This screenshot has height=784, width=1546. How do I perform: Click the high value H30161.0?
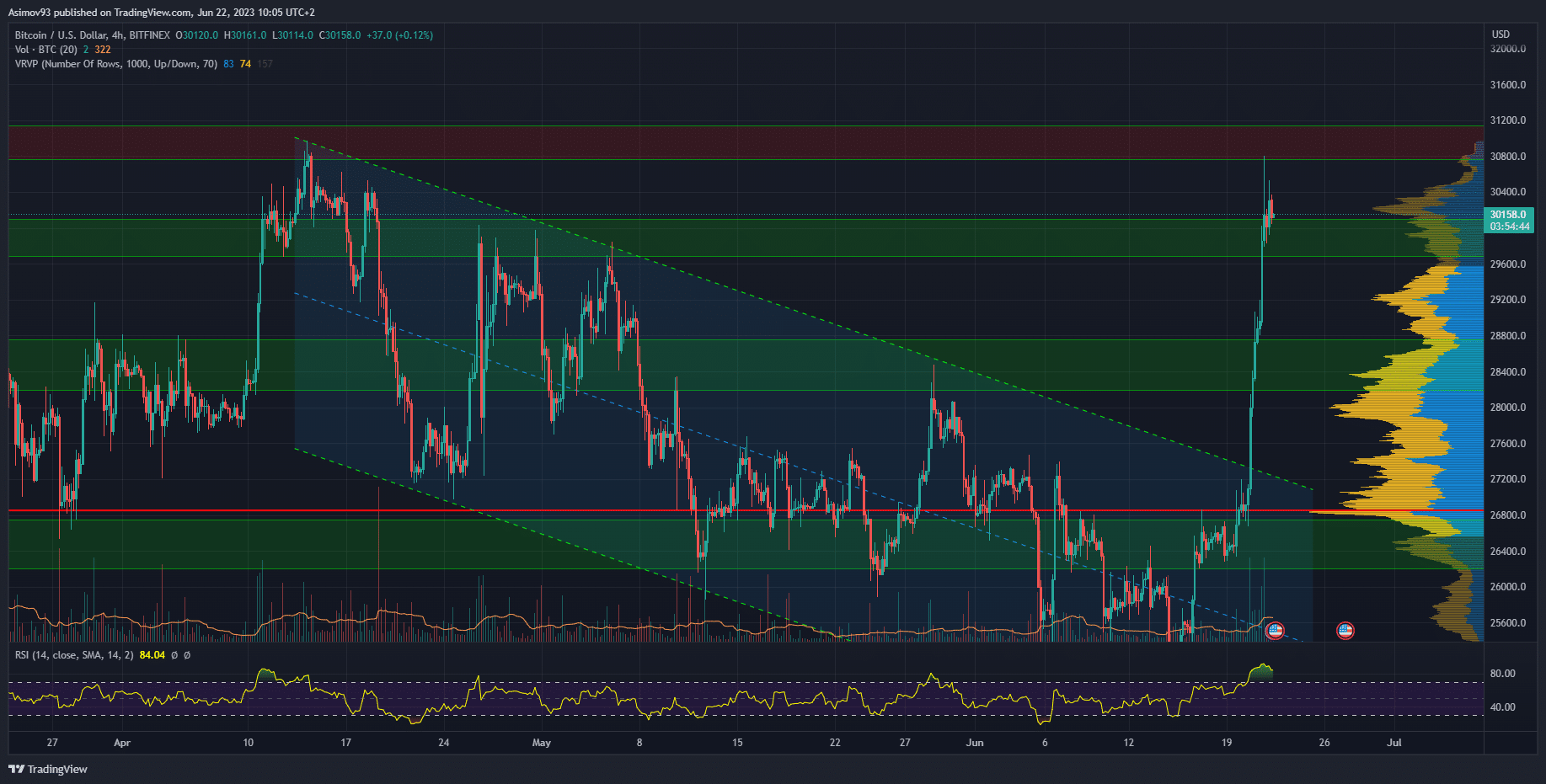click(x=244, y=35)
